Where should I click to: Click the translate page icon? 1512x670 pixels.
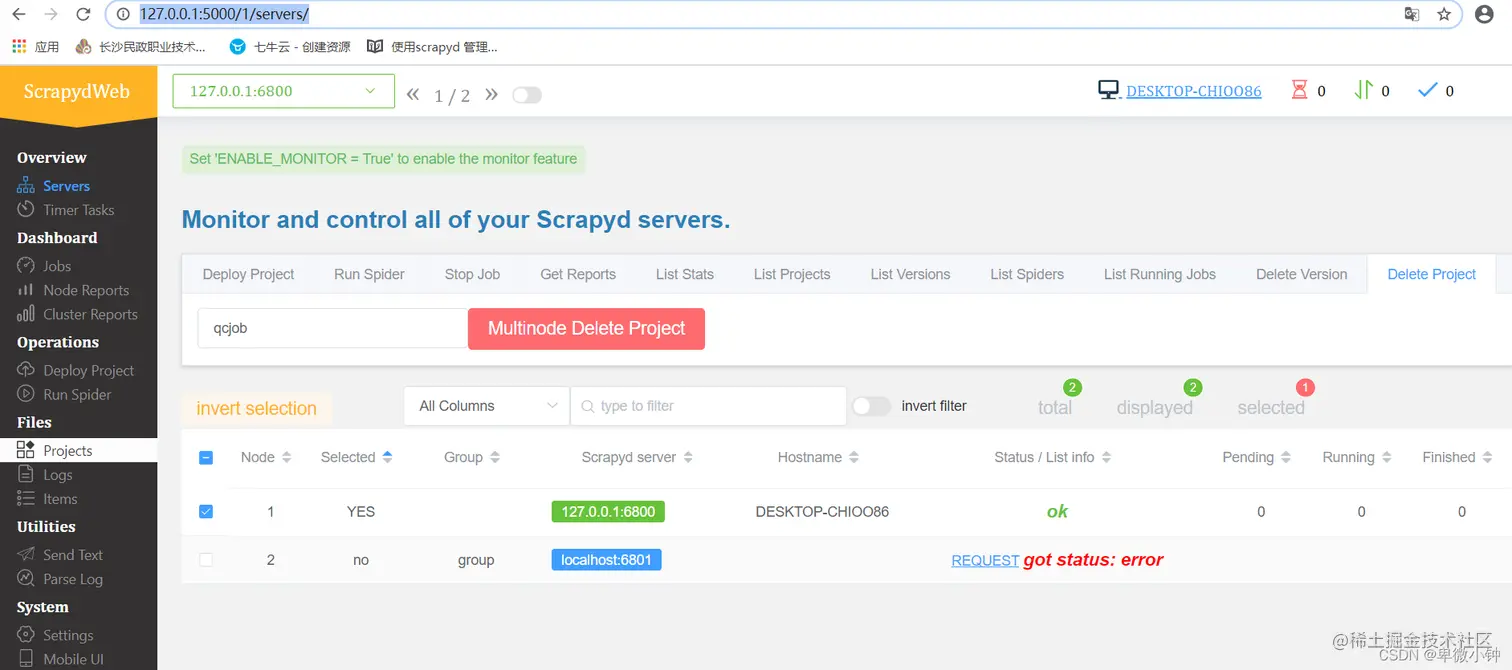[x=1412, y=14]
